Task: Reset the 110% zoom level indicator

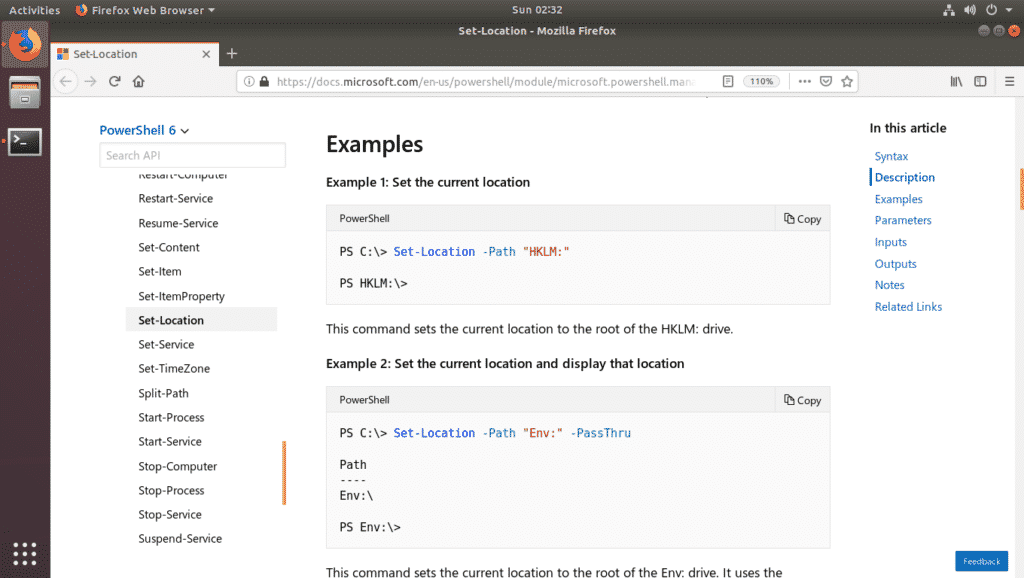Action: tap(761, 81)
